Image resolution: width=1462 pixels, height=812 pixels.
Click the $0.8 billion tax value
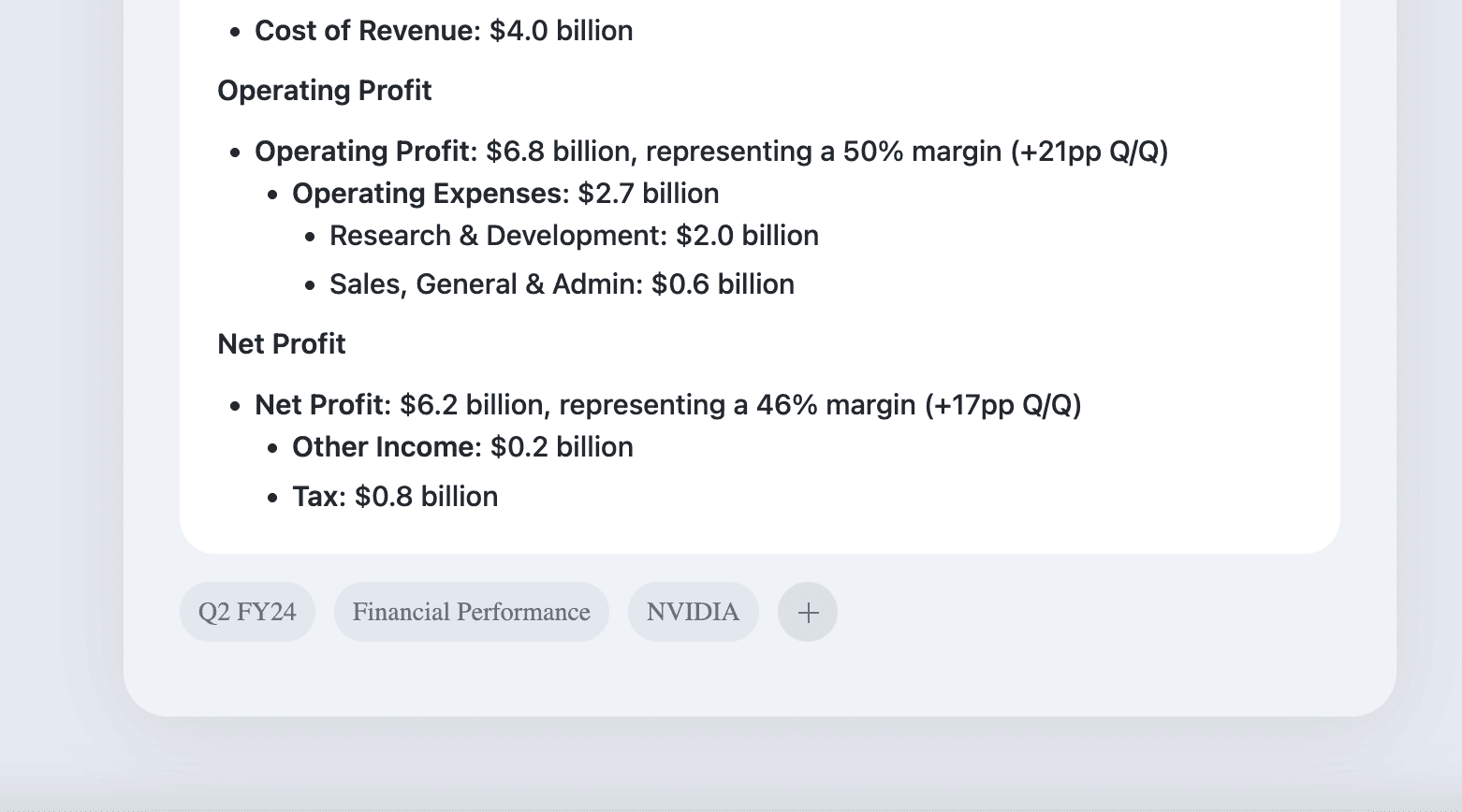click(426, 497)
